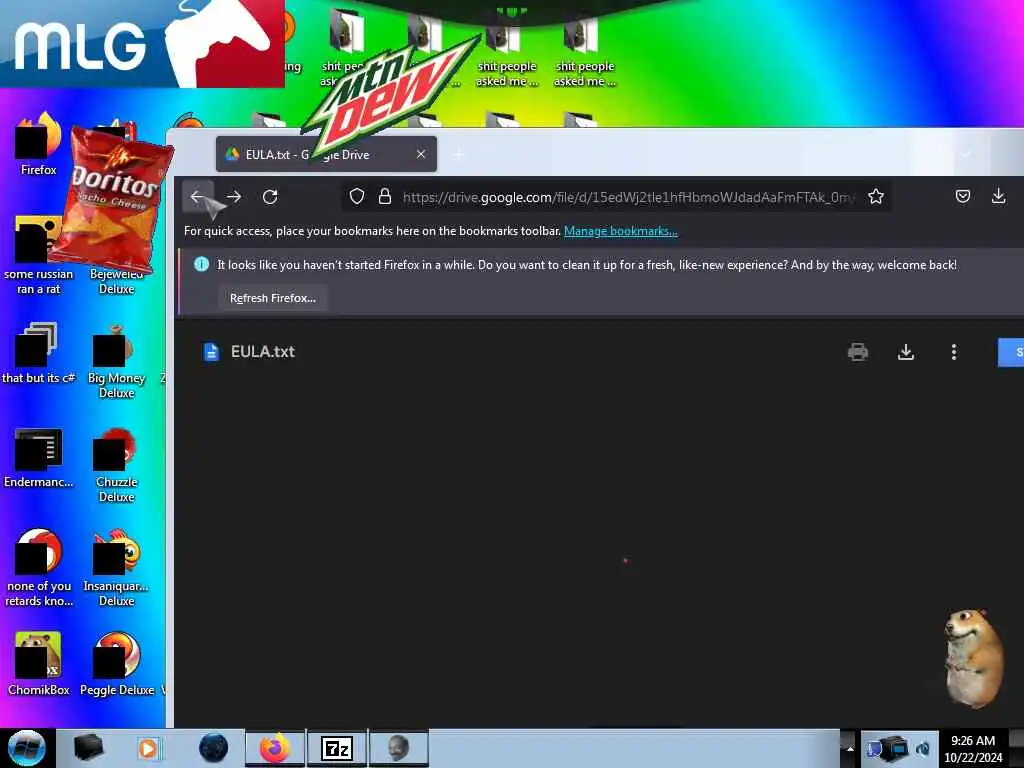Open the black box taskbar icon
1024x768 pixels.
(x=88, y=748)
